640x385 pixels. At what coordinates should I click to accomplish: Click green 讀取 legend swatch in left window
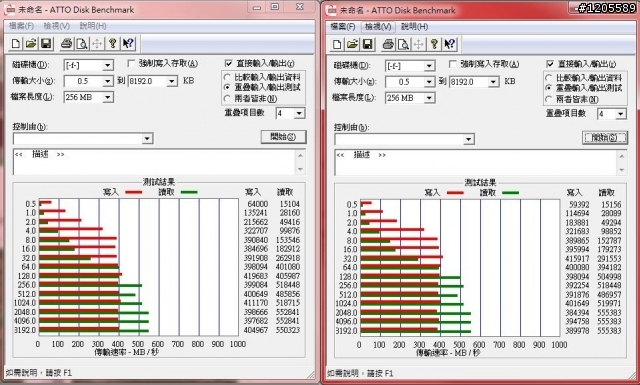(x=189, y=192)
